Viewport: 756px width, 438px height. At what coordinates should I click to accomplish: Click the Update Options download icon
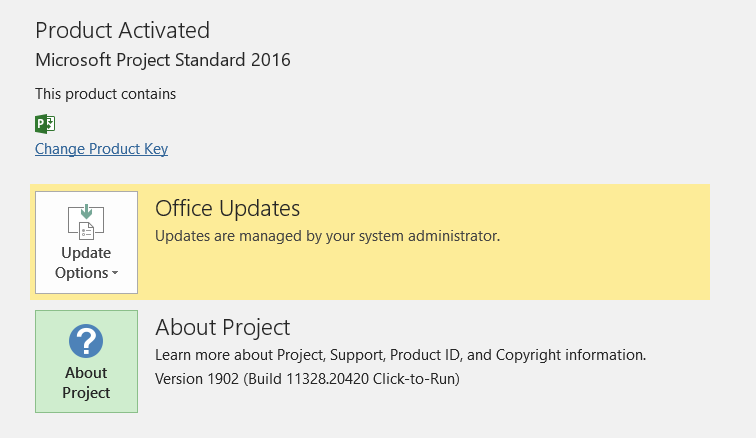pos(86,222)
